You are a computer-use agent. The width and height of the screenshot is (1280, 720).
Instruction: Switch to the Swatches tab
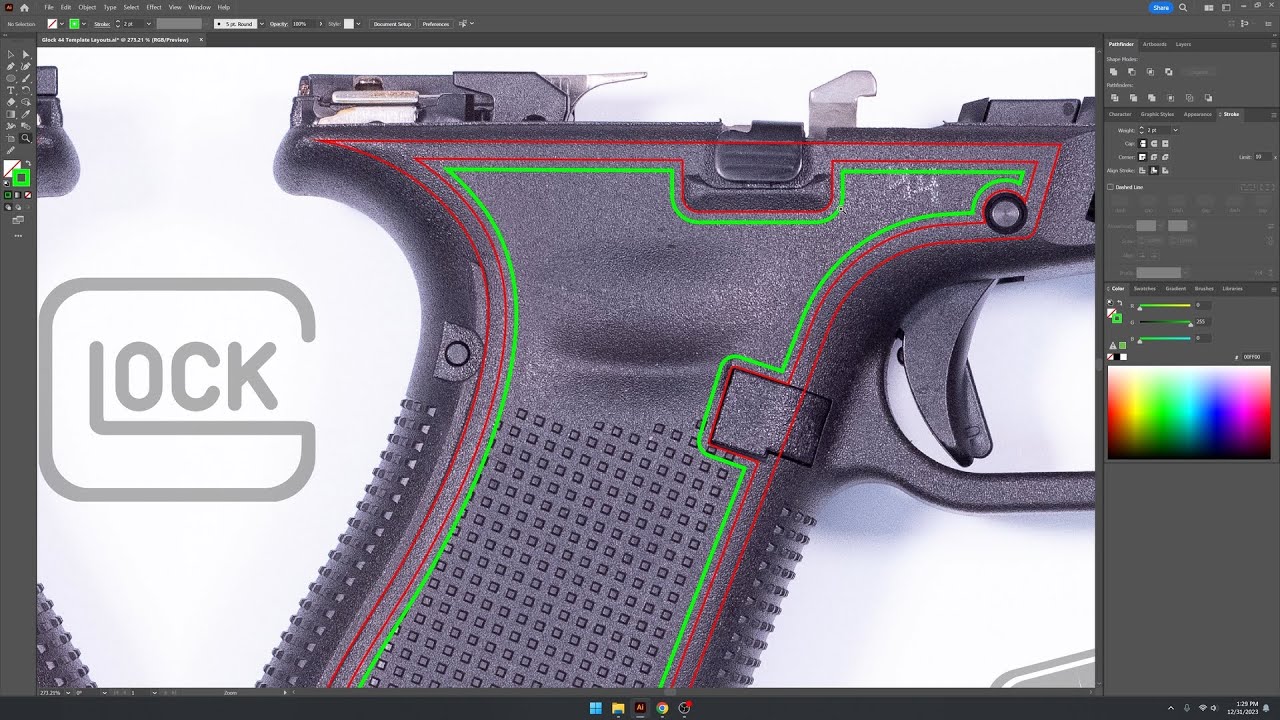(x=1144, y=289)
